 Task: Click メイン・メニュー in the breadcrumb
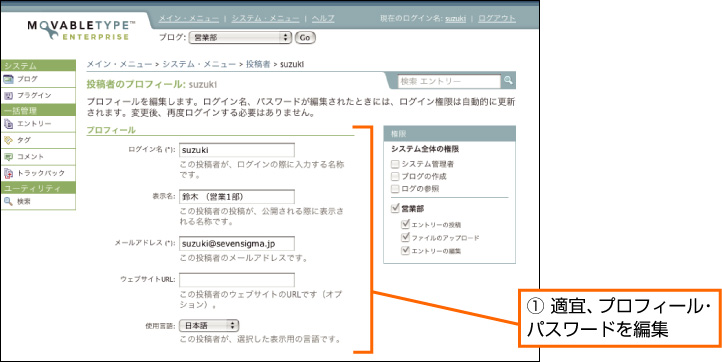click(x=119, y=64)
